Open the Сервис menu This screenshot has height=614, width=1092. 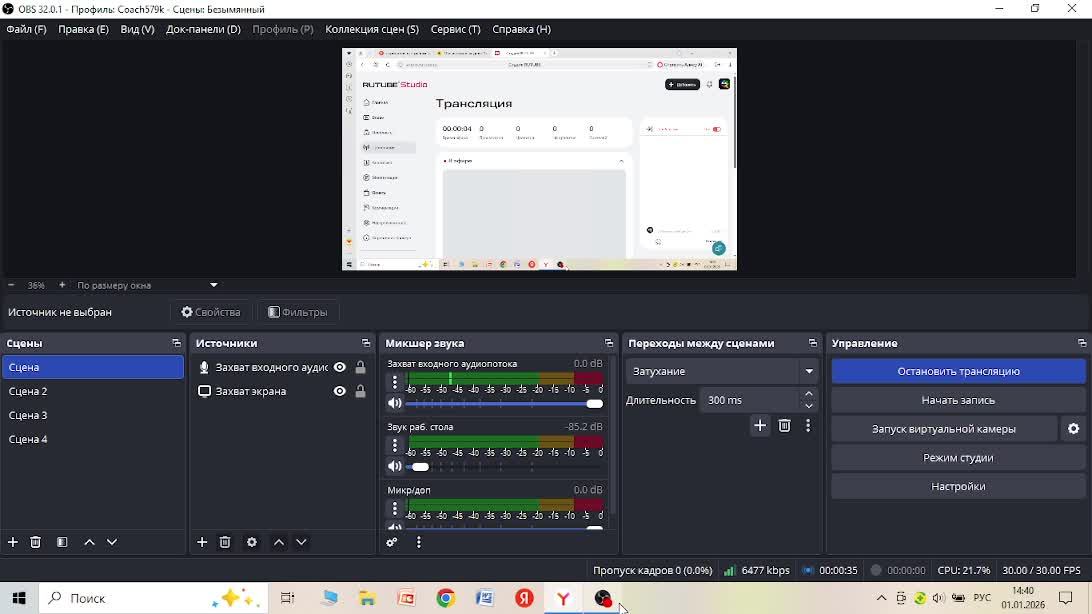(x=455, y=29)
